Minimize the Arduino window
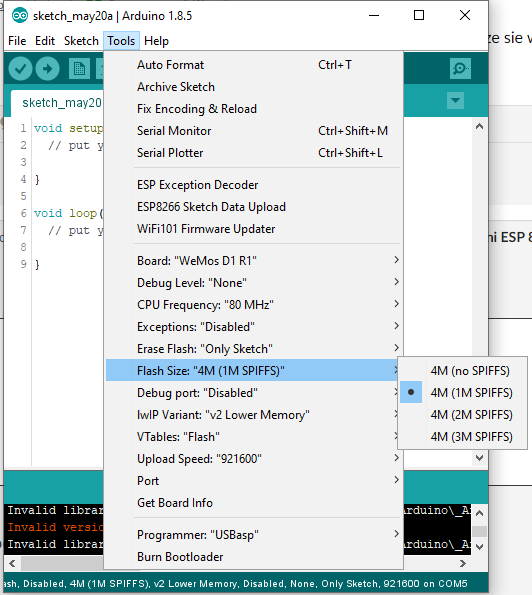This screenshot has width=532, height=595. pos(374,16)
